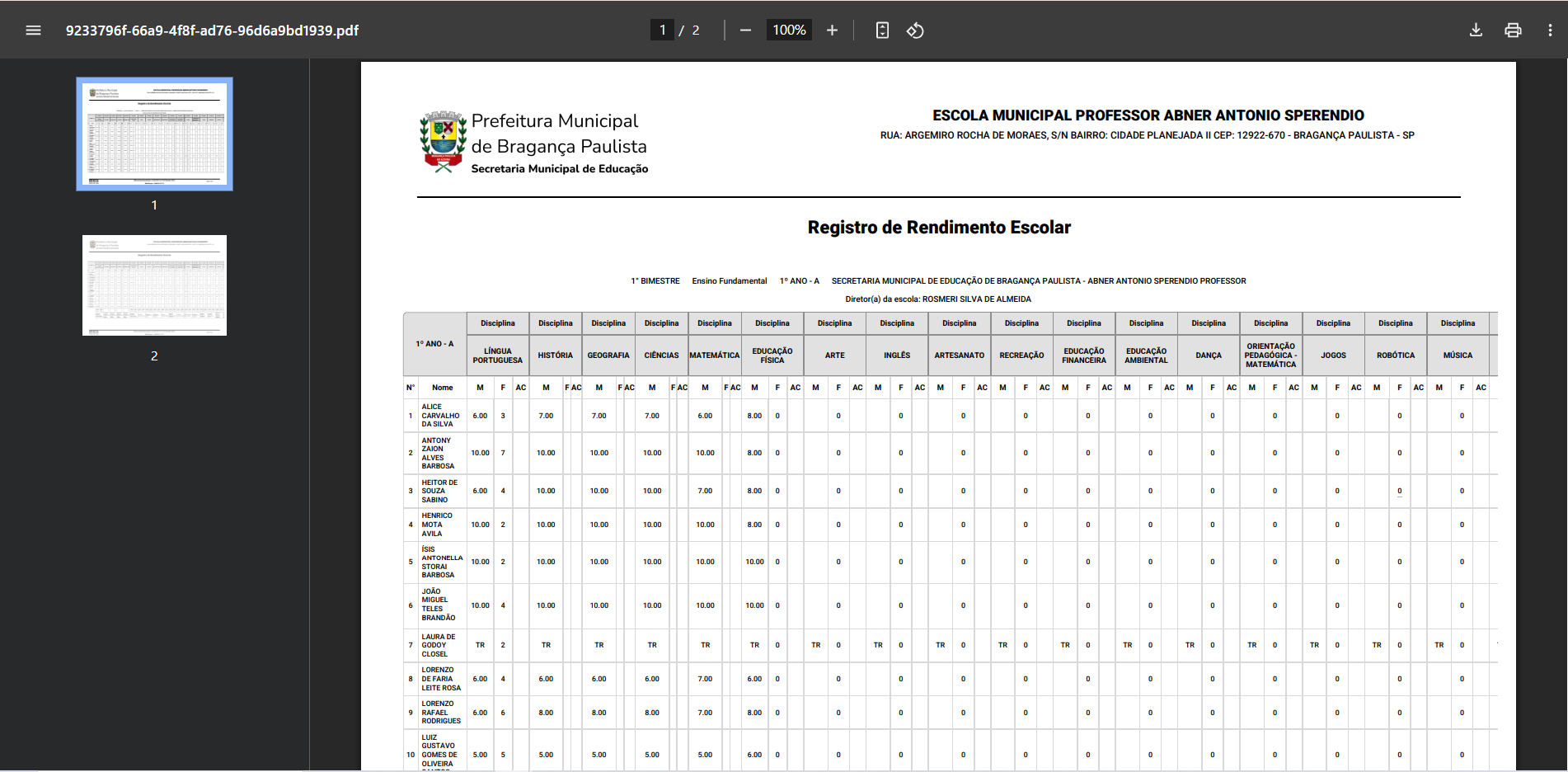Click student name 'HENRICO MOTA AVILA'
Image resolution: width=1568 pixels, height=772 pixels.
click(437, 525)
